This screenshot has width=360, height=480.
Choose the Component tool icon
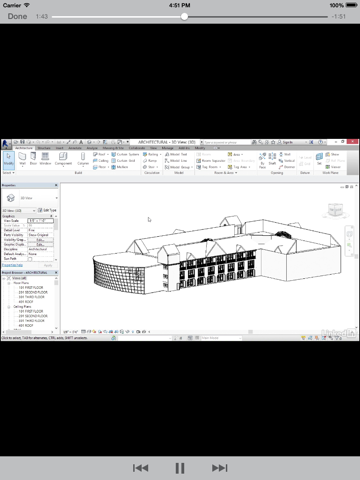click(63, 159)
